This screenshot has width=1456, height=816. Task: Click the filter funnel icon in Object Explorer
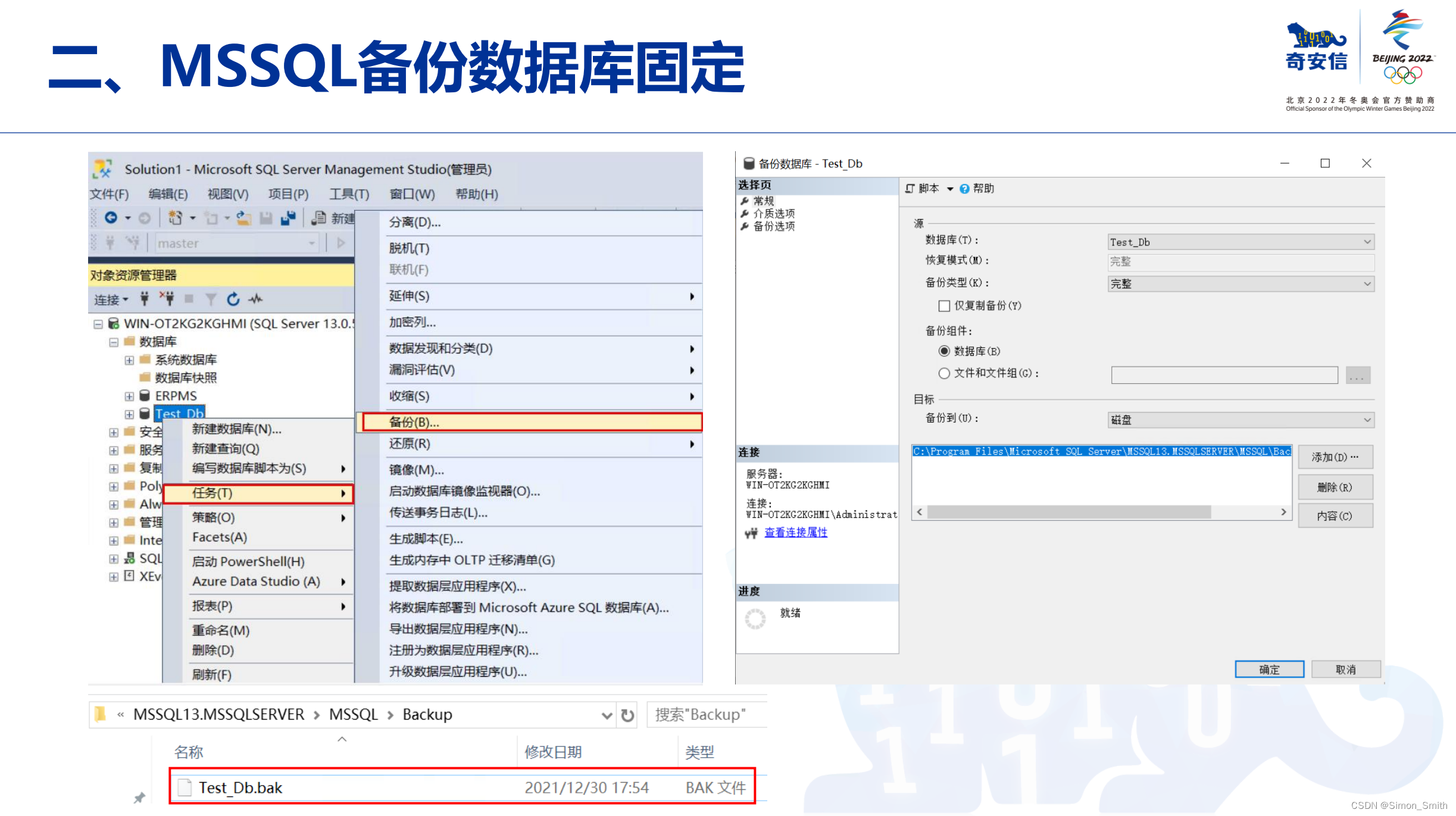pyautogui.click(x=210, y=299)
